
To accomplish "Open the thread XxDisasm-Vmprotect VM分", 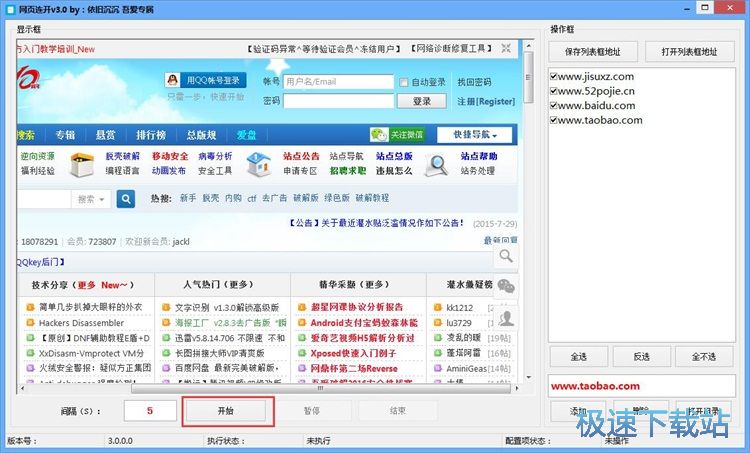I will click(x=91, y=354).
